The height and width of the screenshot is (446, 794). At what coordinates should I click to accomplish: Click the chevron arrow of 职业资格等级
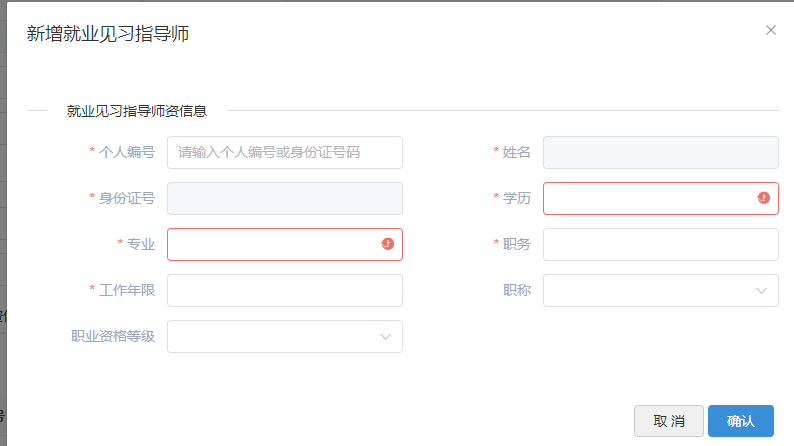pos(386,337)
